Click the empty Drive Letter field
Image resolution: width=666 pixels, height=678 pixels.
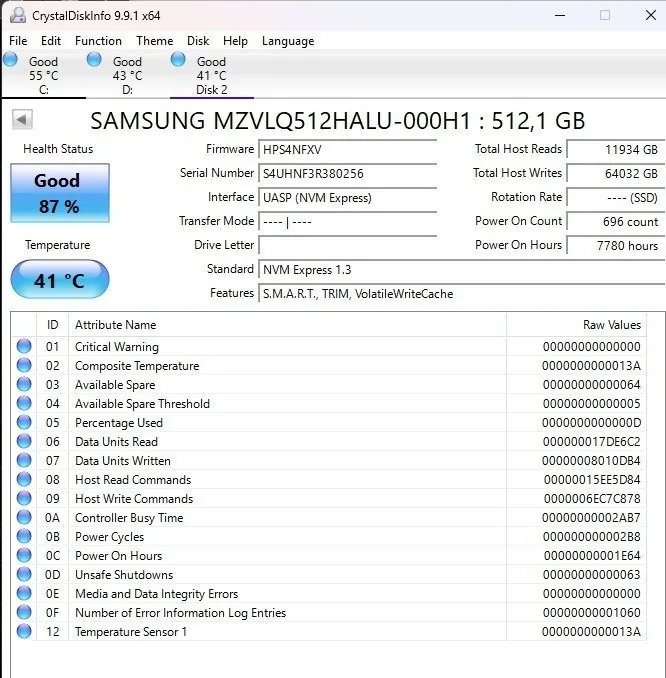[347, 246]
